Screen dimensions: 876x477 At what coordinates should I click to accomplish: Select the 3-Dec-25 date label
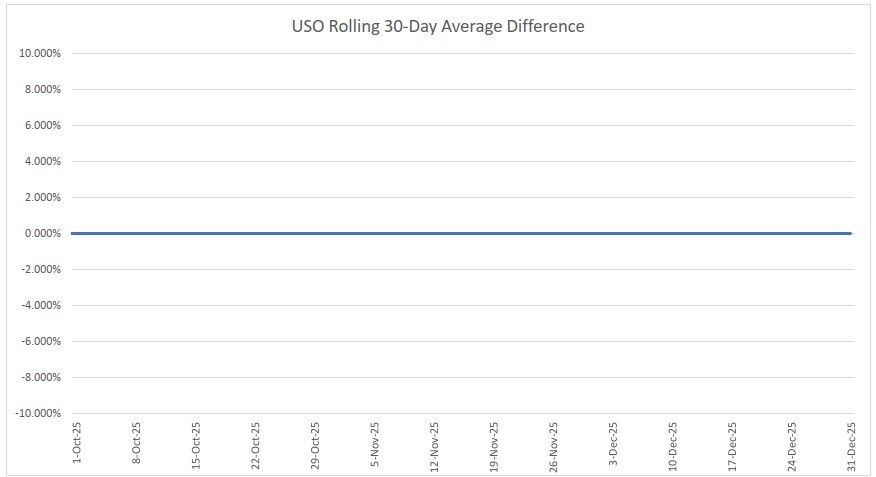(x=613, y=445)
